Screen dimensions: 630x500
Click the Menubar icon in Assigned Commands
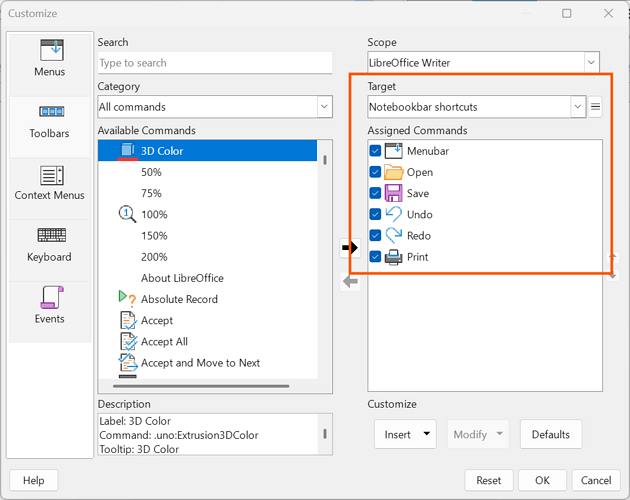(x=393, y=151)
